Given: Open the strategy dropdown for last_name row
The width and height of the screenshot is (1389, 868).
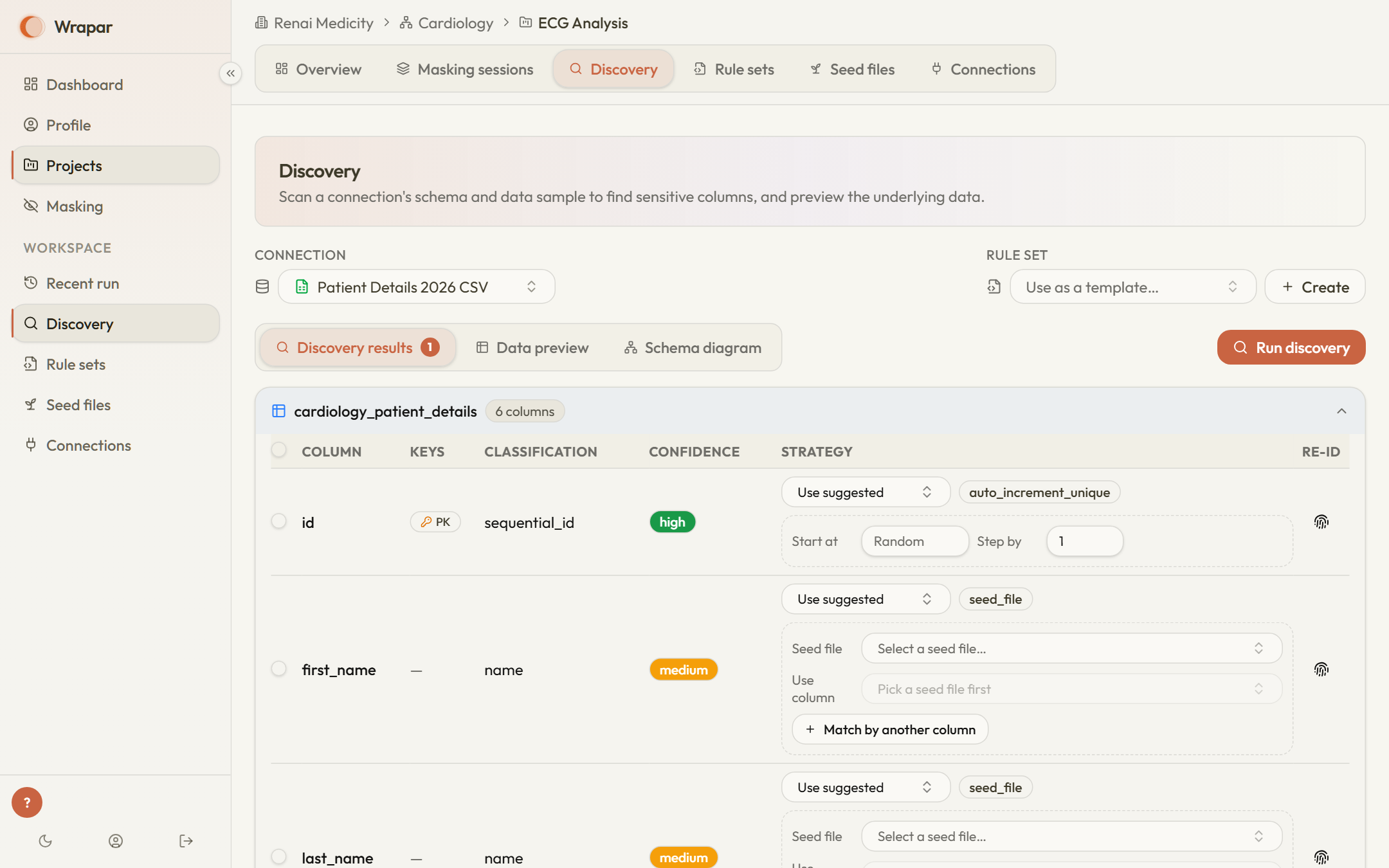Looking at the screenshot, I should [866, 787].
